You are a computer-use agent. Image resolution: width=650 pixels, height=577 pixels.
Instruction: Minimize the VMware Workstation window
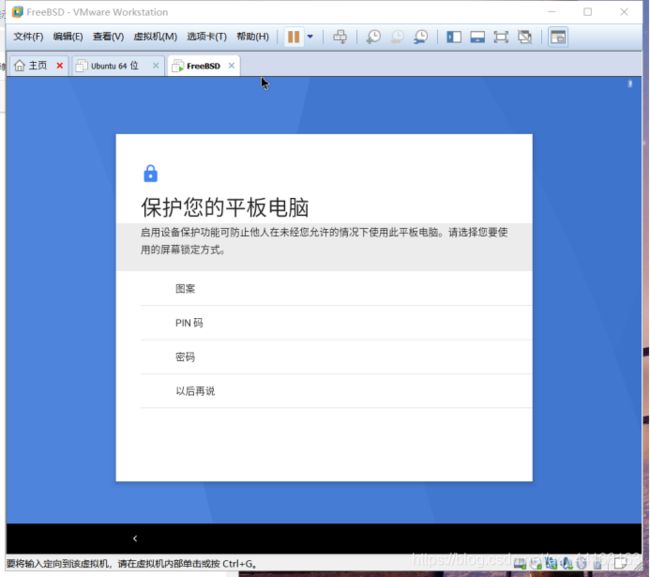[551, 12]
